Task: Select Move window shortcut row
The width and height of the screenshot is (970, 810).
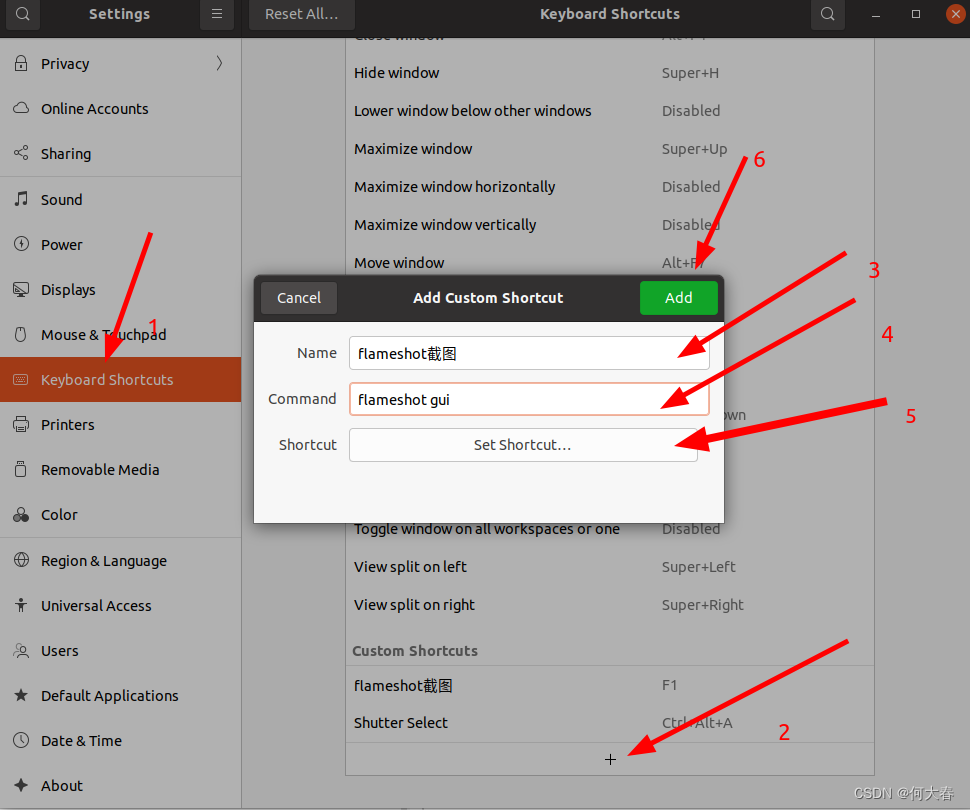Action: [610, 262]
